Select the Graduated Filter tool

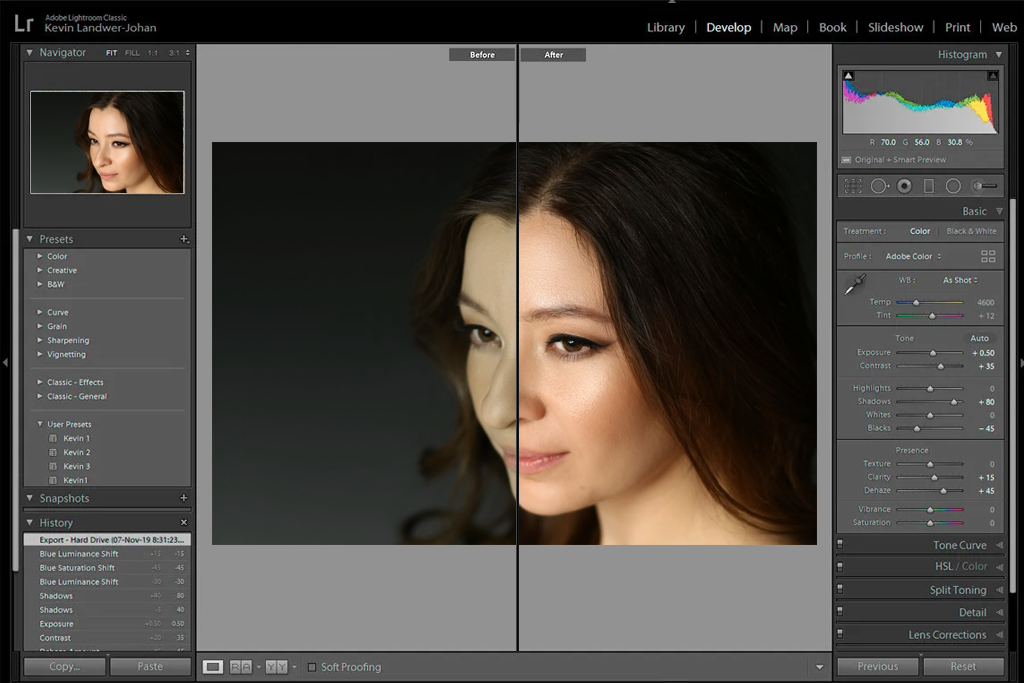[x=929, y=186]
